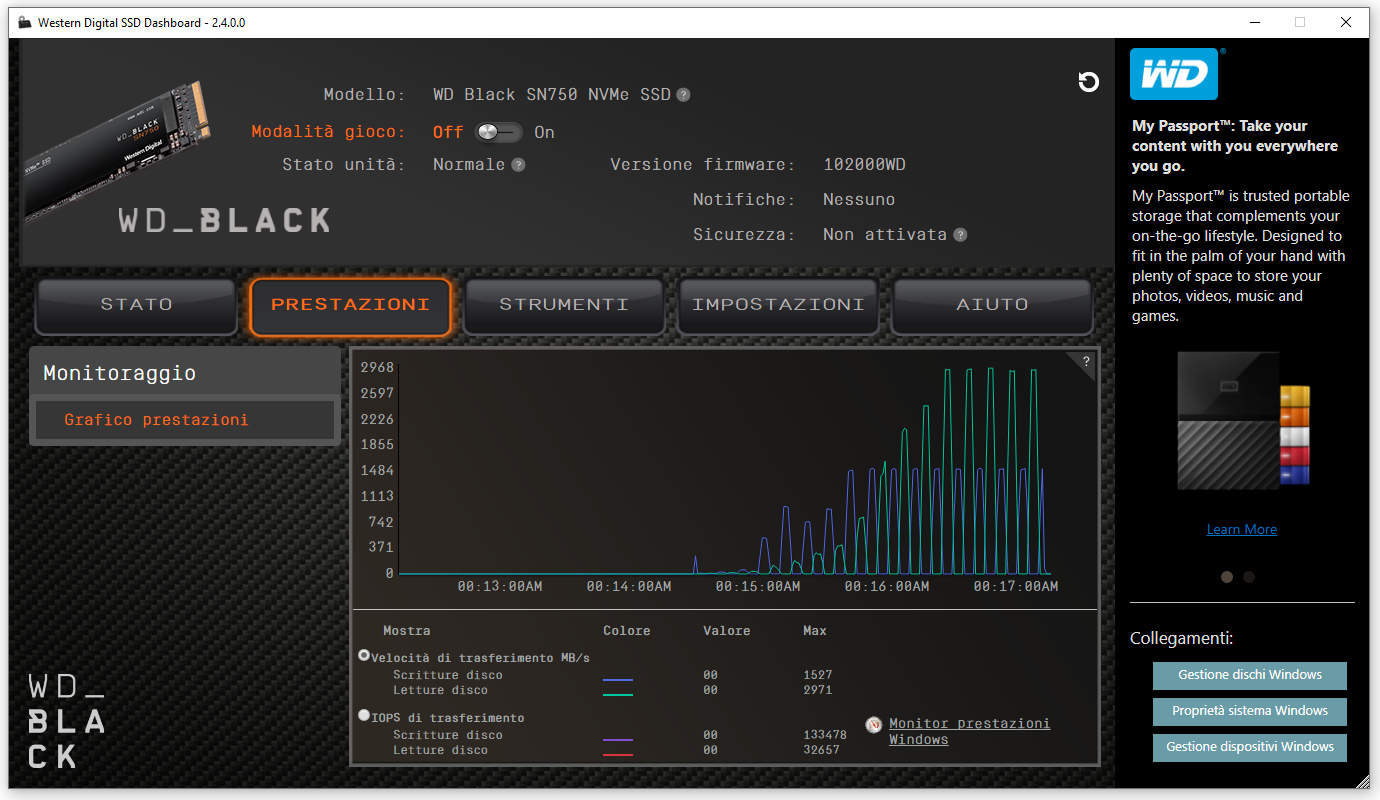Click the app icon in the title bar

tap(25, 22)
